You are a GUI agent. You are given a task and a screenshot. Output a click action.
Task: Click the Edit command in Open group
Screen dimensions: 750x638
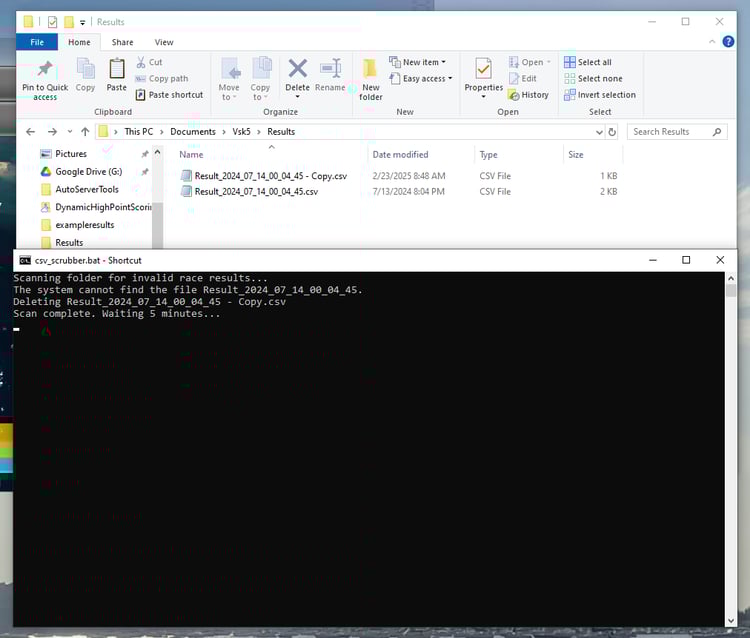[523, 78]
